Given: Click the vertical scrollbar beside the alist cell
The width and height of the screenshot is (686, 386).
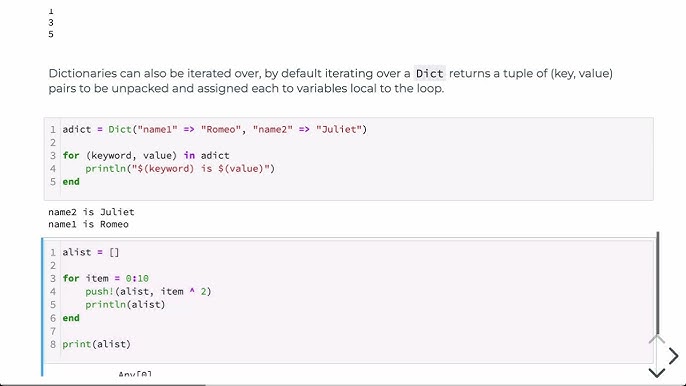Looking at the screenshot, I should [x=658, y=283].
